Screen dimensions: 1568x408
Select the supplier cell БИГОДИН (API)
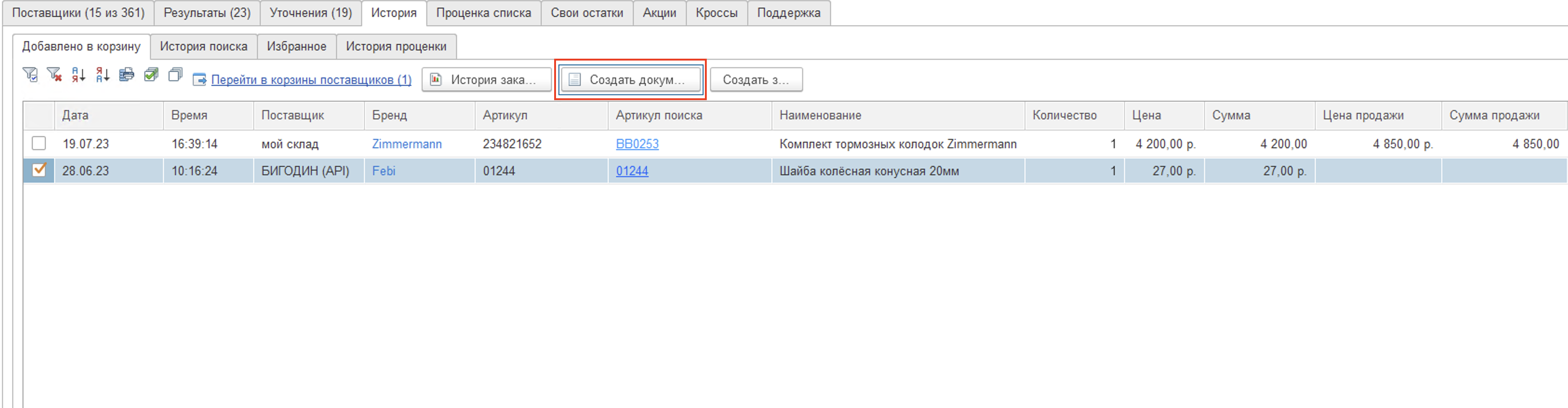pos(308,171)
